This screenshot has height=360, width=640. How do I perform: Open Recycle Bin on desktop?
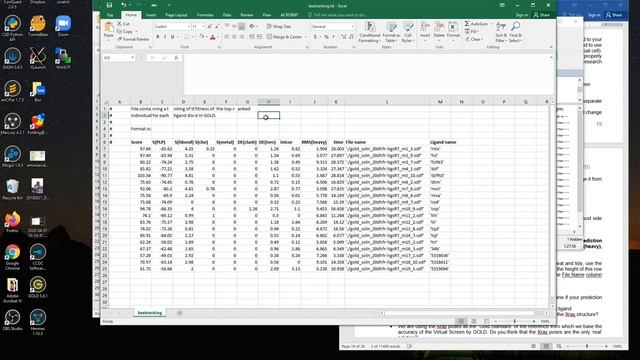coord(12,189)
